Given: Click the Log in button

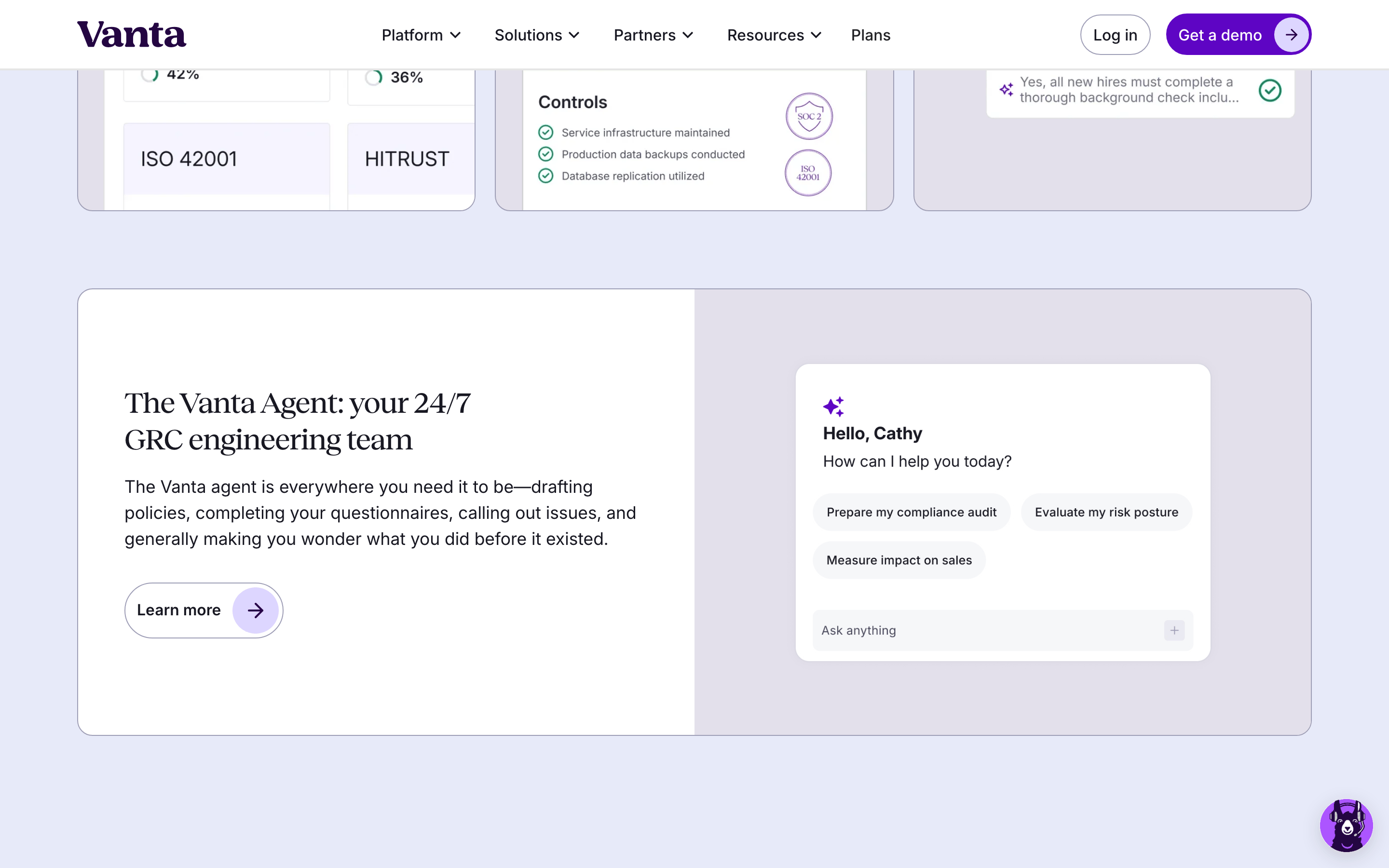Looking at the screenshot, I should 1115,35.
